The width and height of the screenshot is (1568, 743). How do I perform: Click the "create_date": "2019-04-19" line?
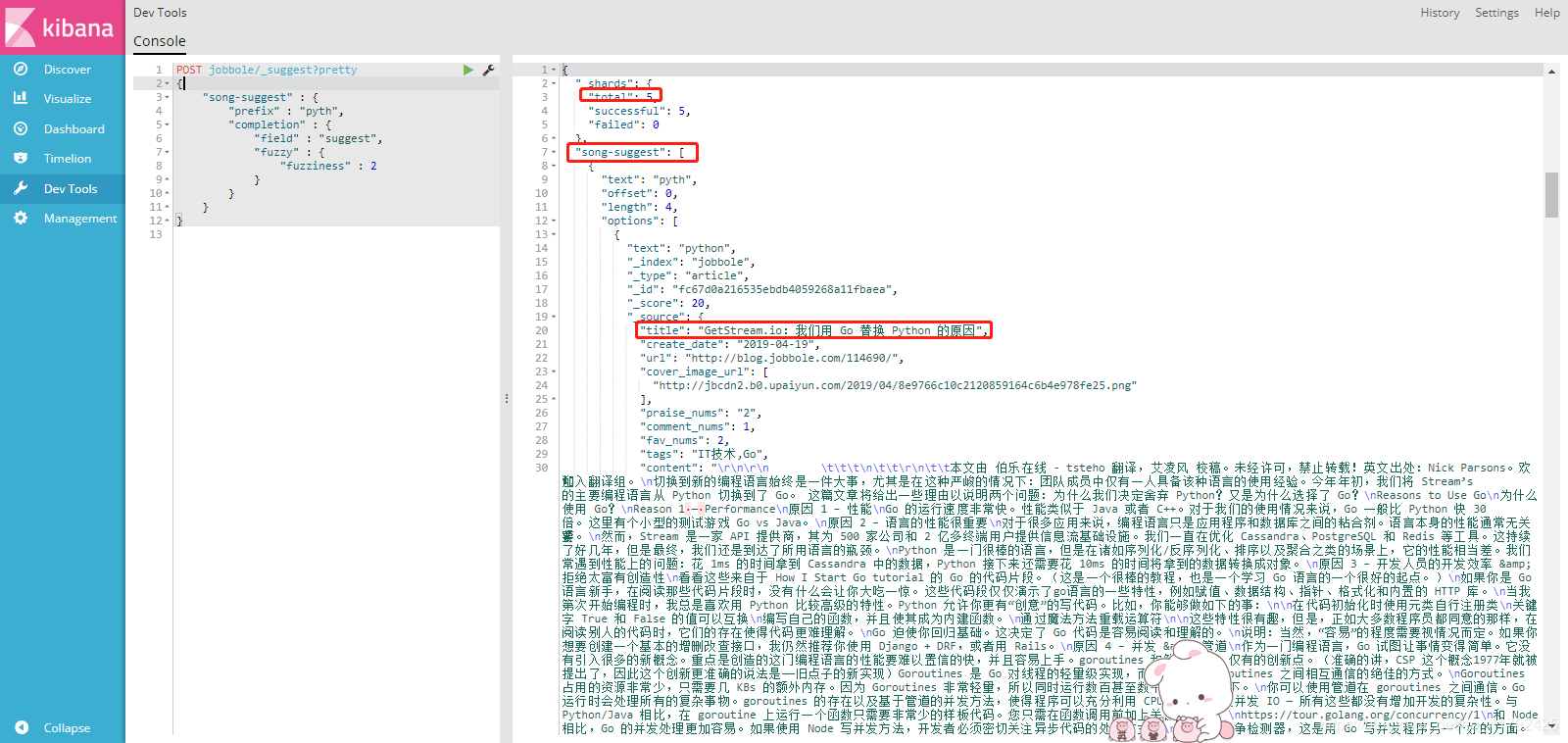point(730,344)
